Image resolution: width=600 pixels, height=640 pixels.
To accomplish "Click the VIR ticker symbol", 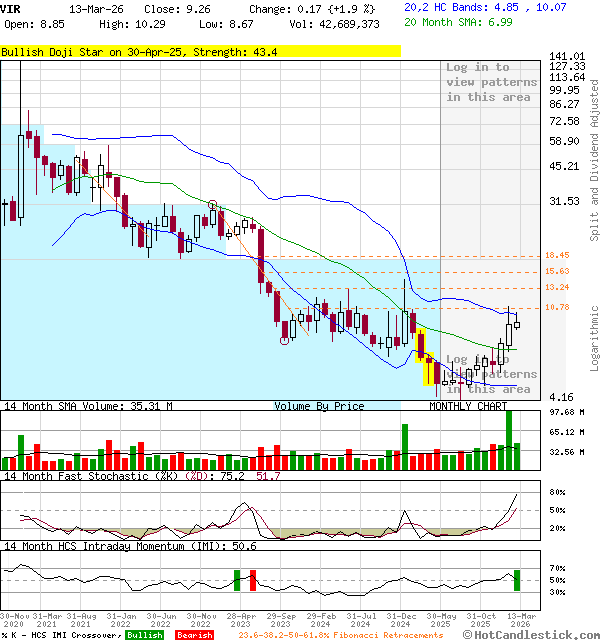I will click(x=10, y=8).
